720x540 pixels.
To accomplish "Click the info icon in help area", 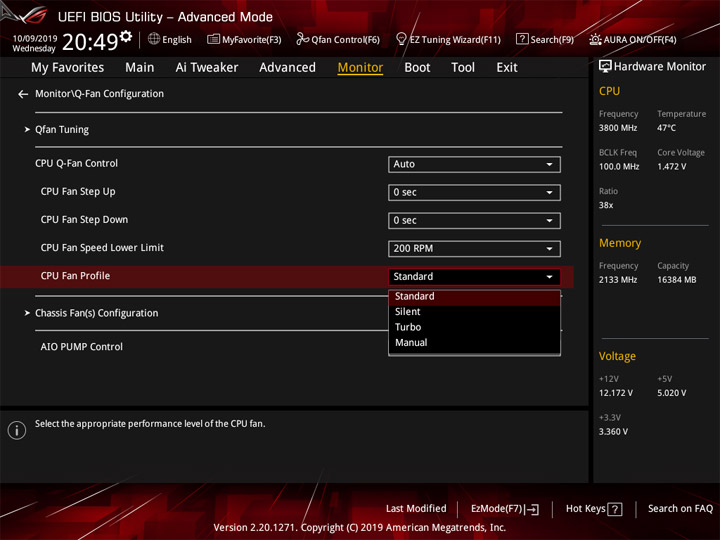I will tap(17, 430).
